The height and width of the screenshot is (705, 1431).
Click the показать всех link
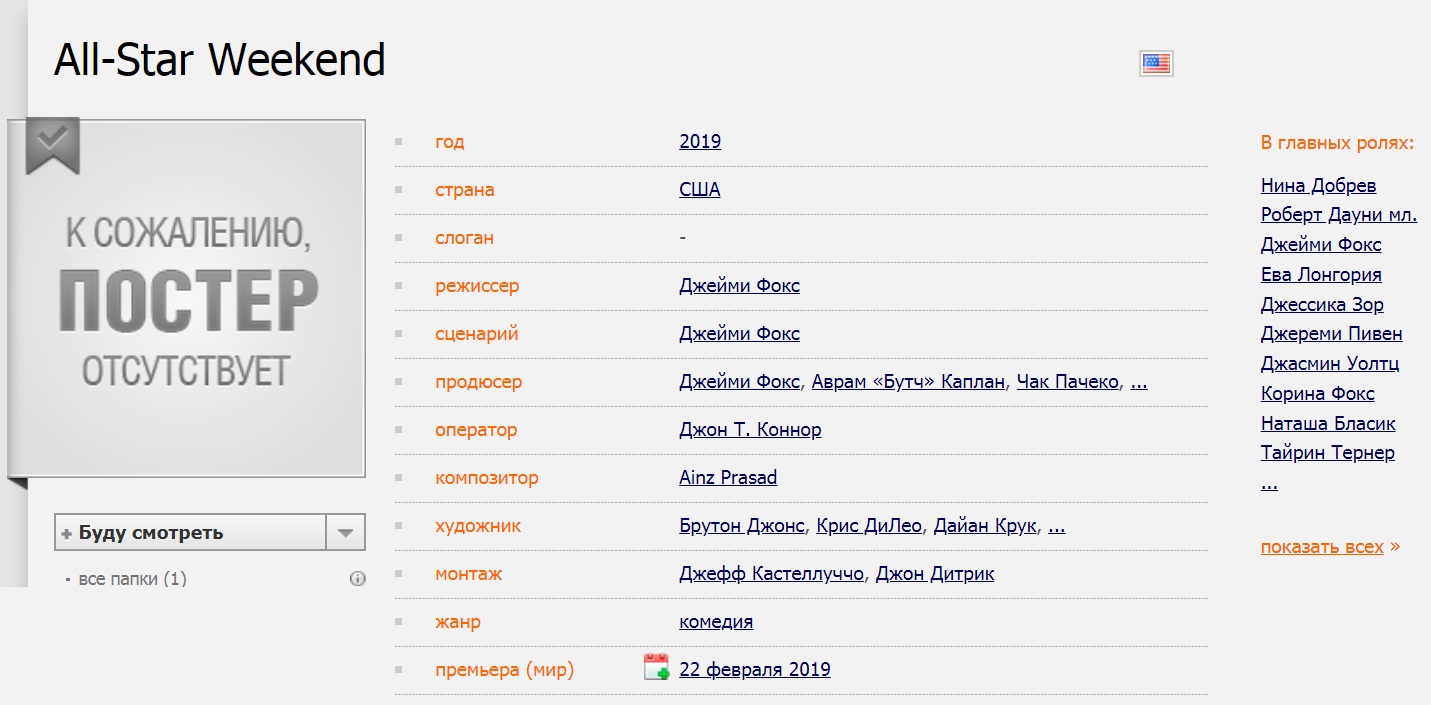click(1322, 547)
